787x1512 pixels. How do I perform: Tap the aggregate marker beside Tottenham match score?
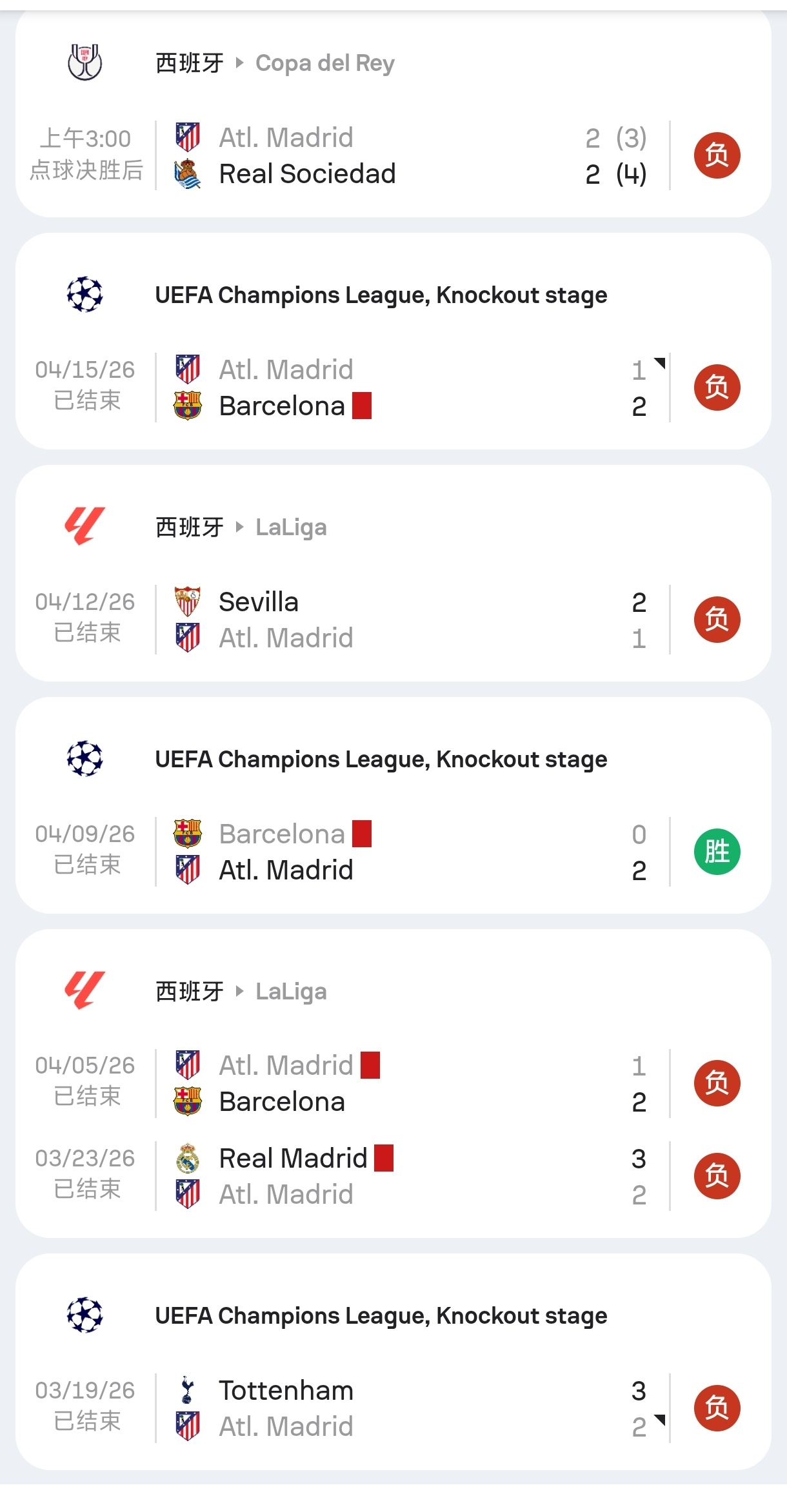tap(659, 1420)
